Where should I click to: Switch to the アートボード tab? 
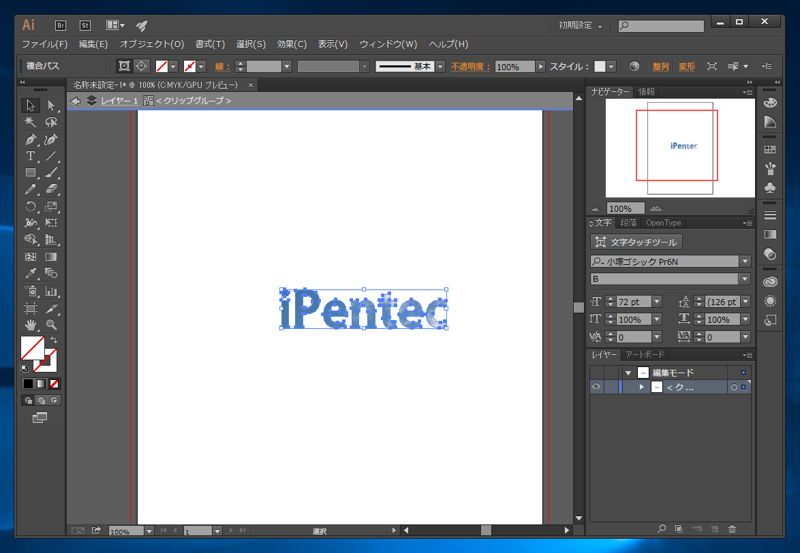pos(645,355)
